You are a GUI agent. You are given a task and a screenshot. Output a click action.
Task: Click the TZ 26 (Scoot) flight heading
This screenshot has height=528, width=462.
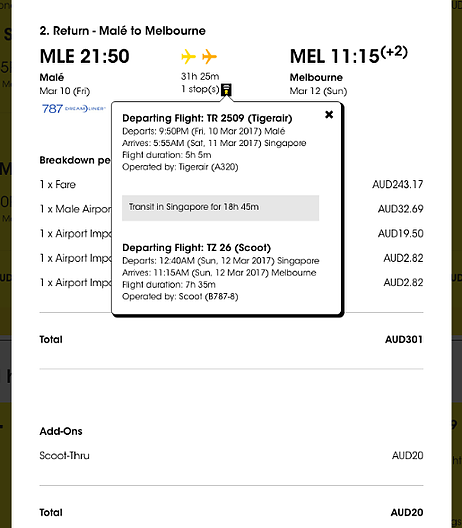click(197, 248)
